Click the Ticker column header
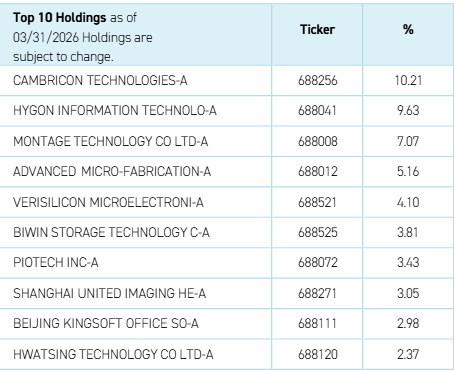The height and width of the screenshot is (370, 454). point(317,30)
